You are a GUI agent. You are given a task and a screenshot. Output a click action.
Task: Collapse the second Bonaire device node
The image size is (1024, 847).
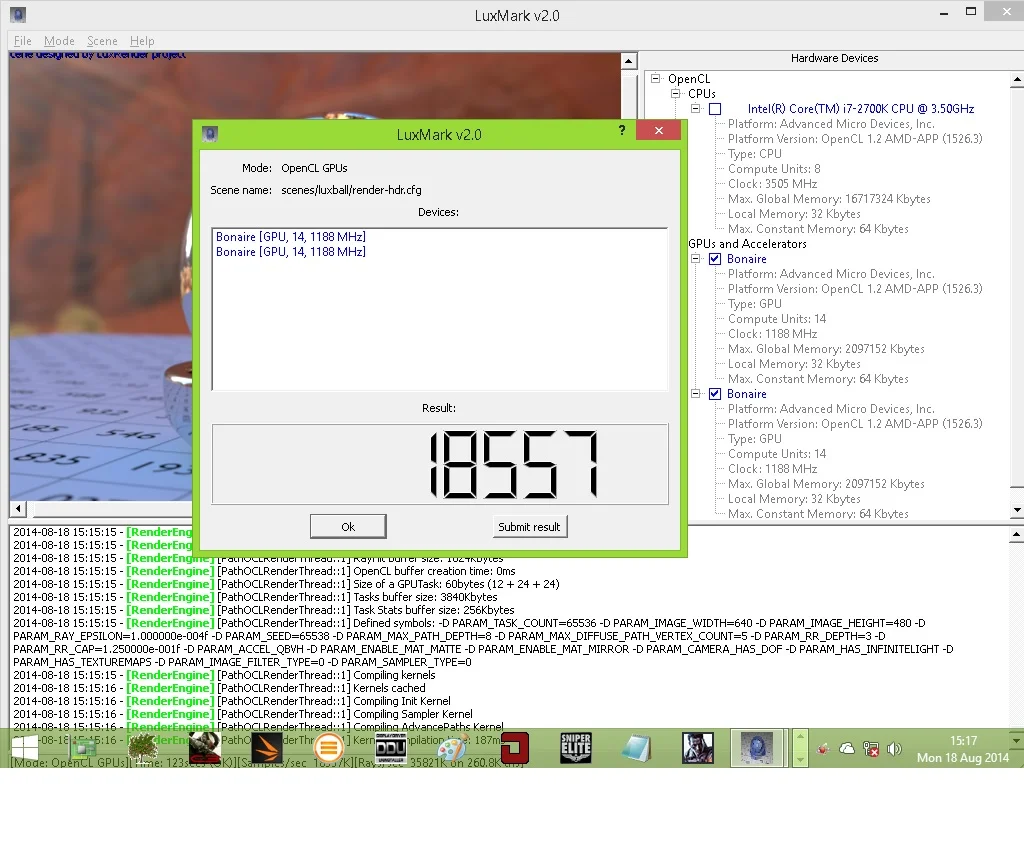tap(696, 394)
